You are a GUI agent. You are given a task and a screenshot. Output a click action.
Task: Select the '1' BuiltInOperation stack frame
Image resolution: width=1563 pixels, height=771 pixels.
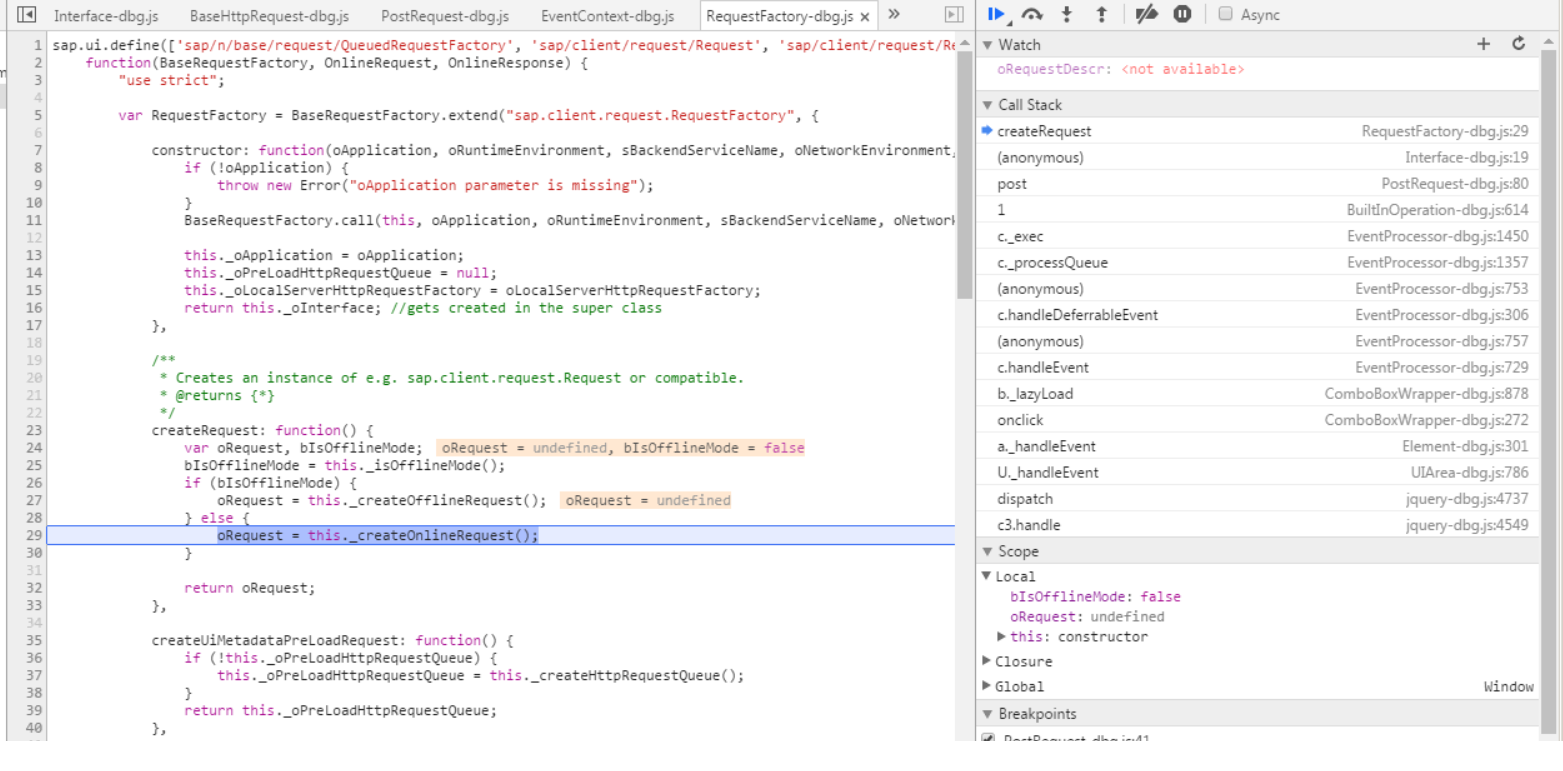click(x=1257, y=210)
